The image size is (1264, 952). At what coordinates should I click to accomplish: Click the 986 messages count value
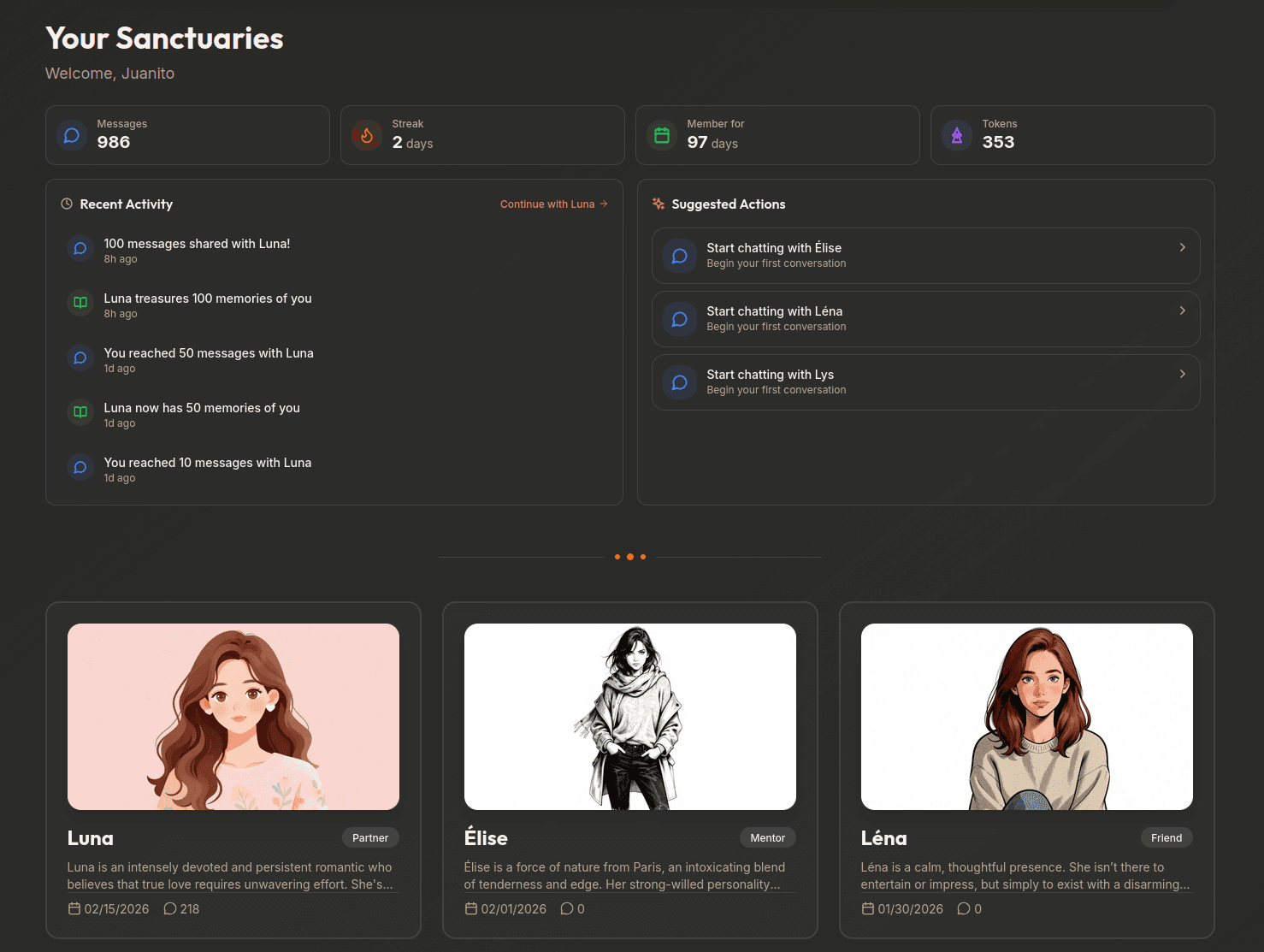click(114, 142)
